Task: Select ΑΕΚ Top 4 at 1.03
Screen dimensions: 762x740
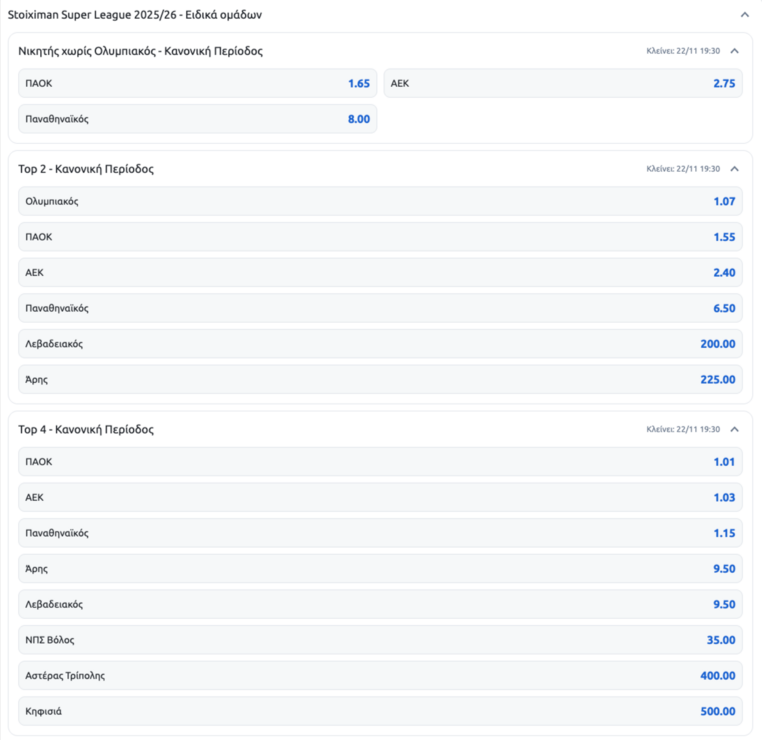Action: pyautogui.click(x=380, y=497)
